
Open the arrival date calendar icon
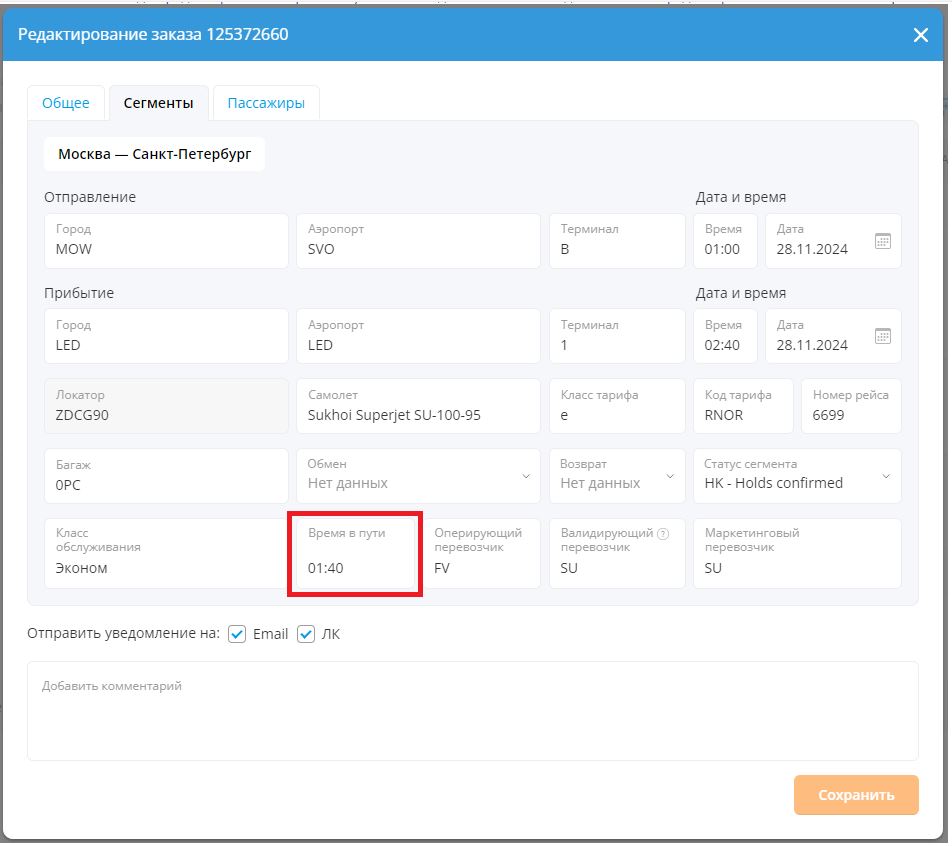(883, 336)
